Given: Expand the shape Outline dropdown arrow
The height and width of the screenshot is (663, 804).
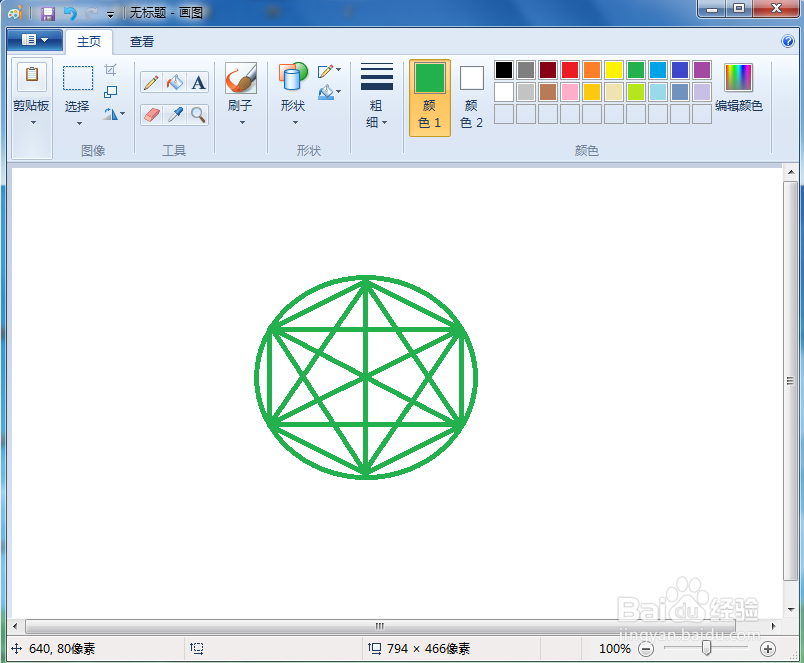Looking at the screenshot, I should point(338,69).
